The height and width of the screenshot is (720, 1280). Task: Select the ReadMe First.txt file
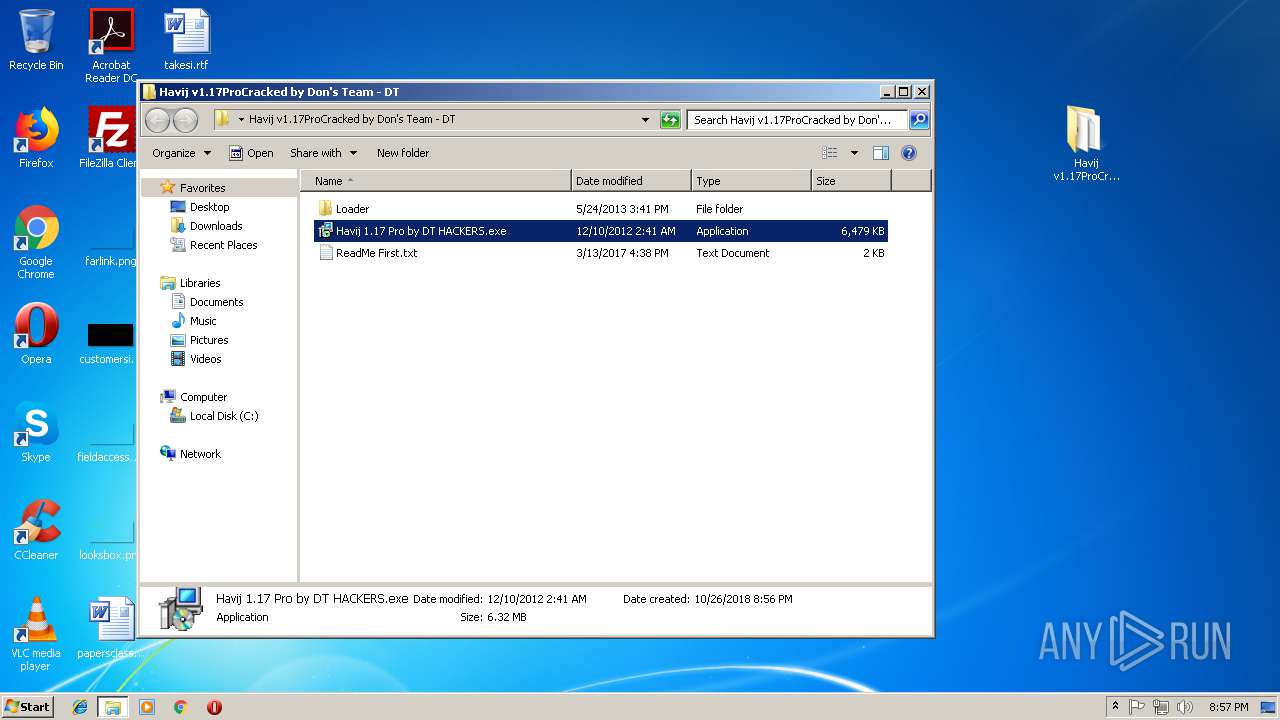tap(600, 253)
